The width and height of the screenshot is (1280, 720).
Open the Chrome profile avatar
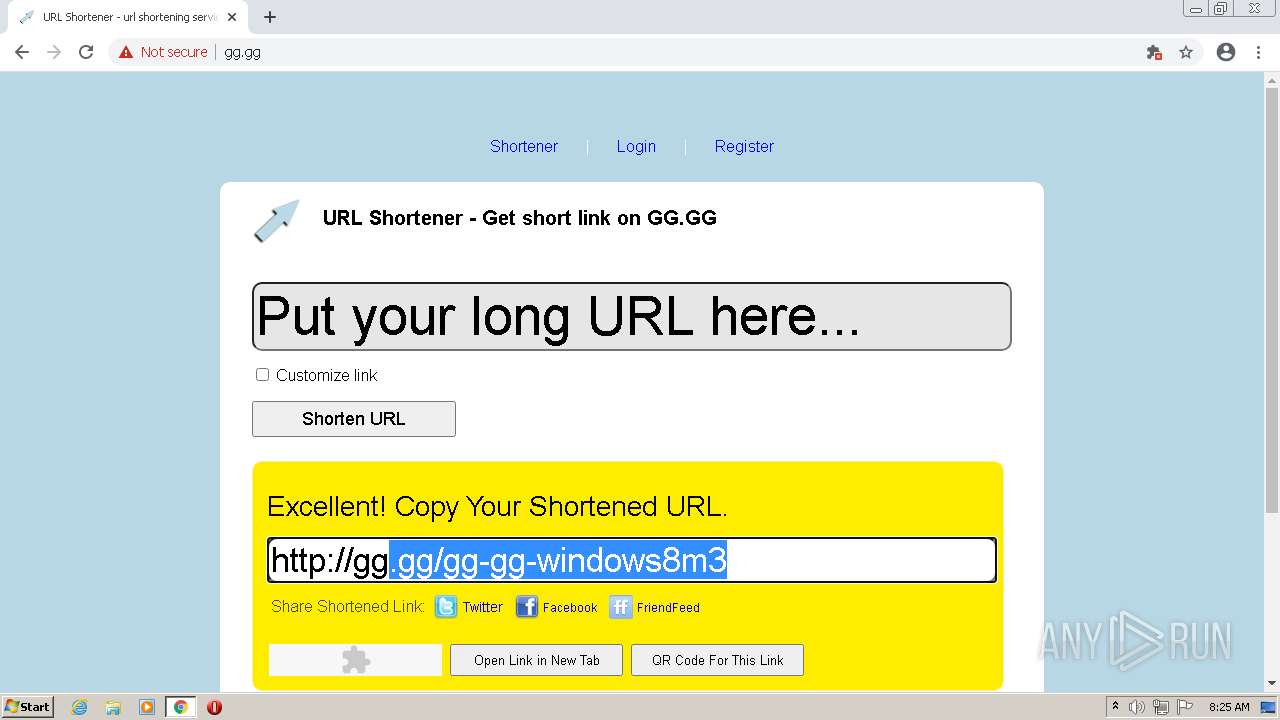click(x=1226, y=52)
